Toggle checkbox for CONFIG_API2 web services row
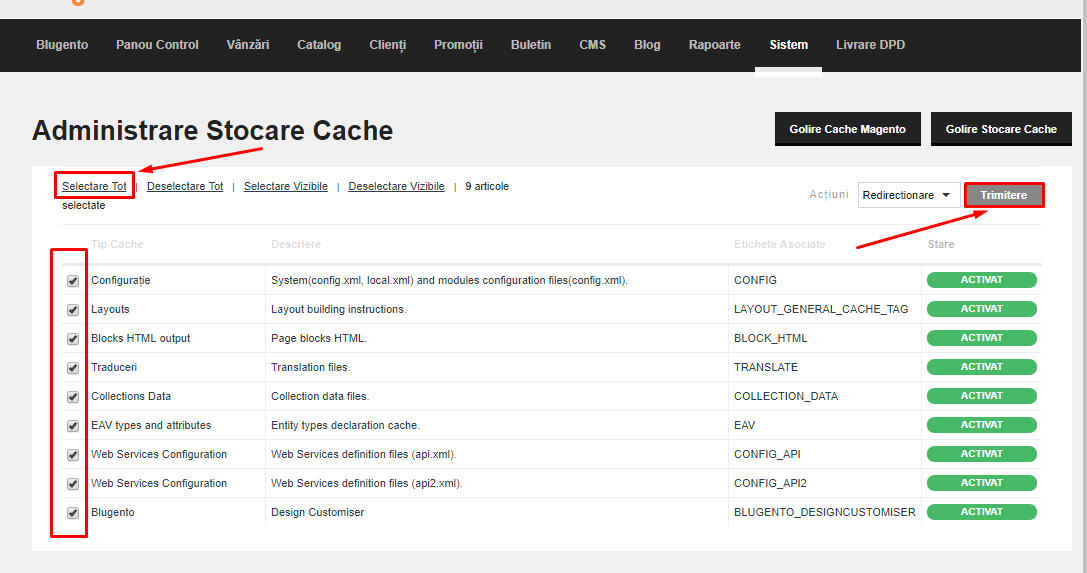The image size is (1087, 573). point(73,484)
